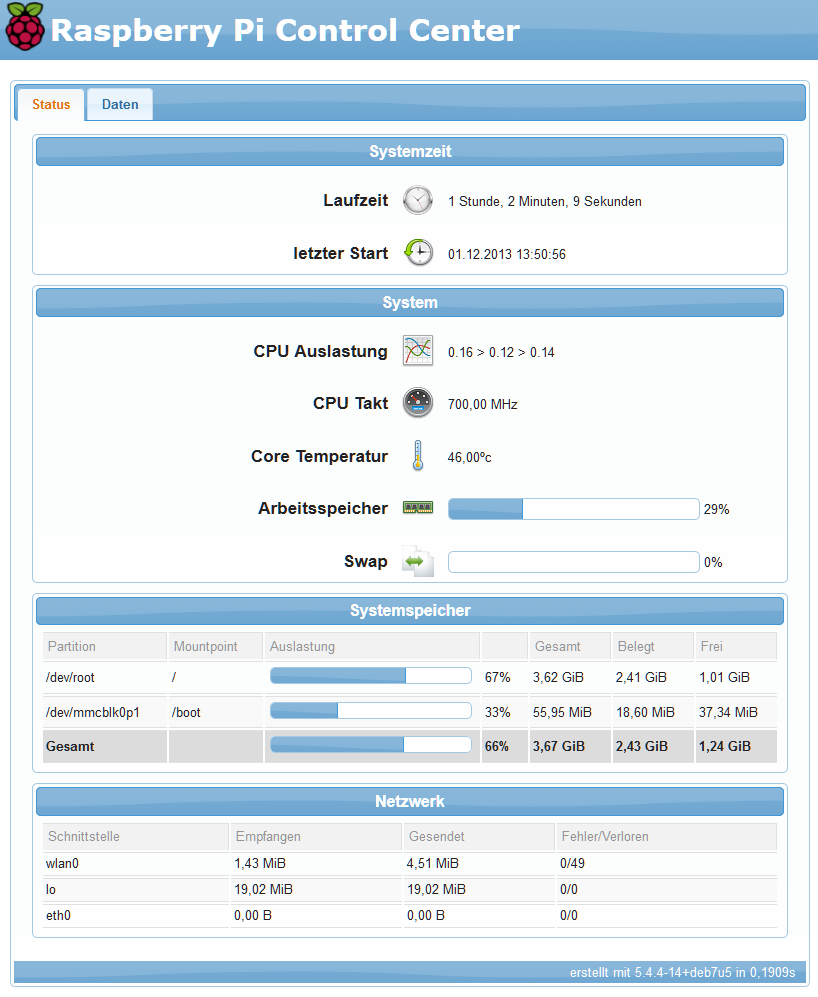
Task: Click the Systemspeicher section header
Action: [410, 610]
